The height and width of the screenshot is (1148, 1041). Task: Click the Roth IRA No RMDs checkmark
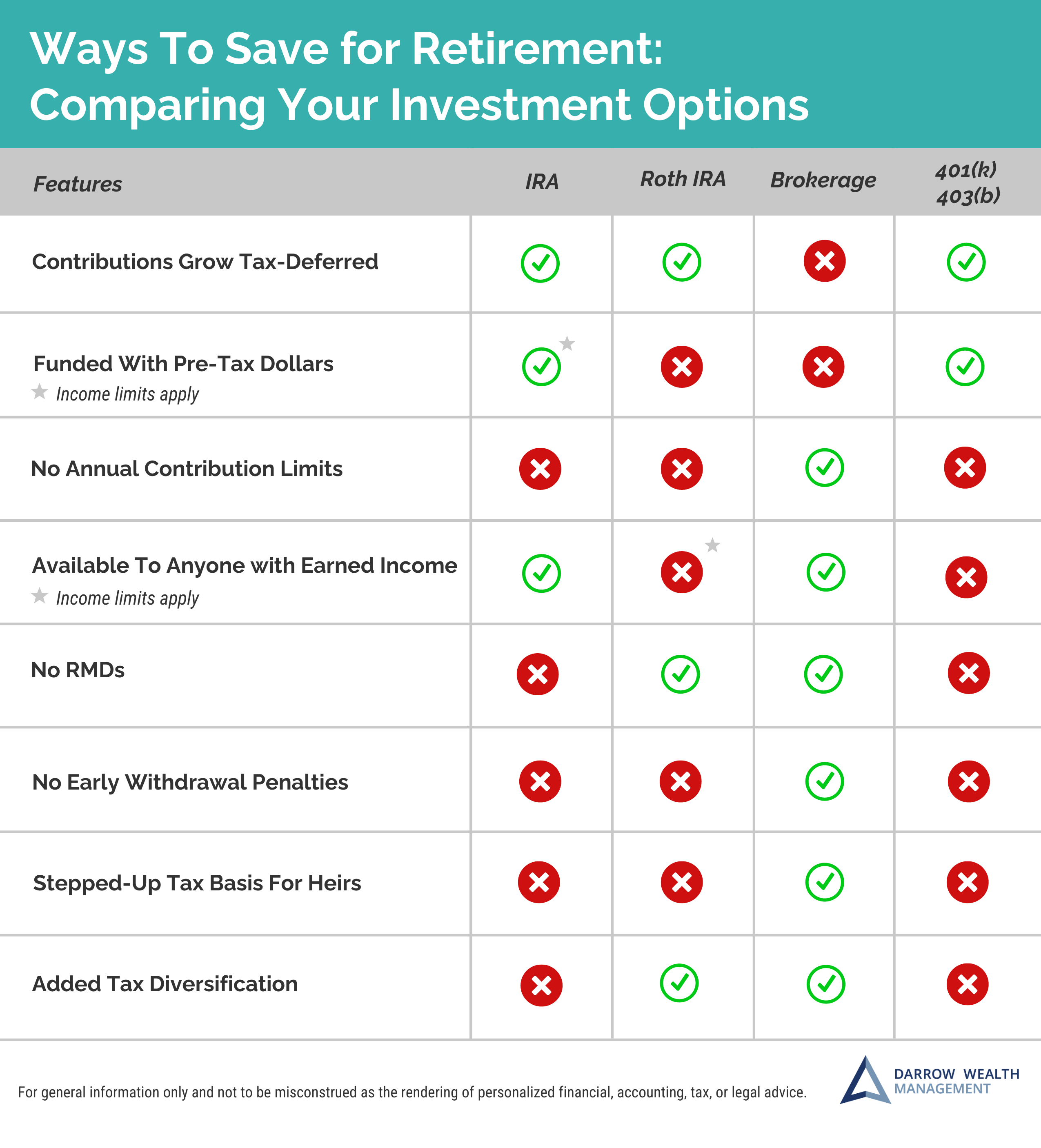click(x=680, y=674)
